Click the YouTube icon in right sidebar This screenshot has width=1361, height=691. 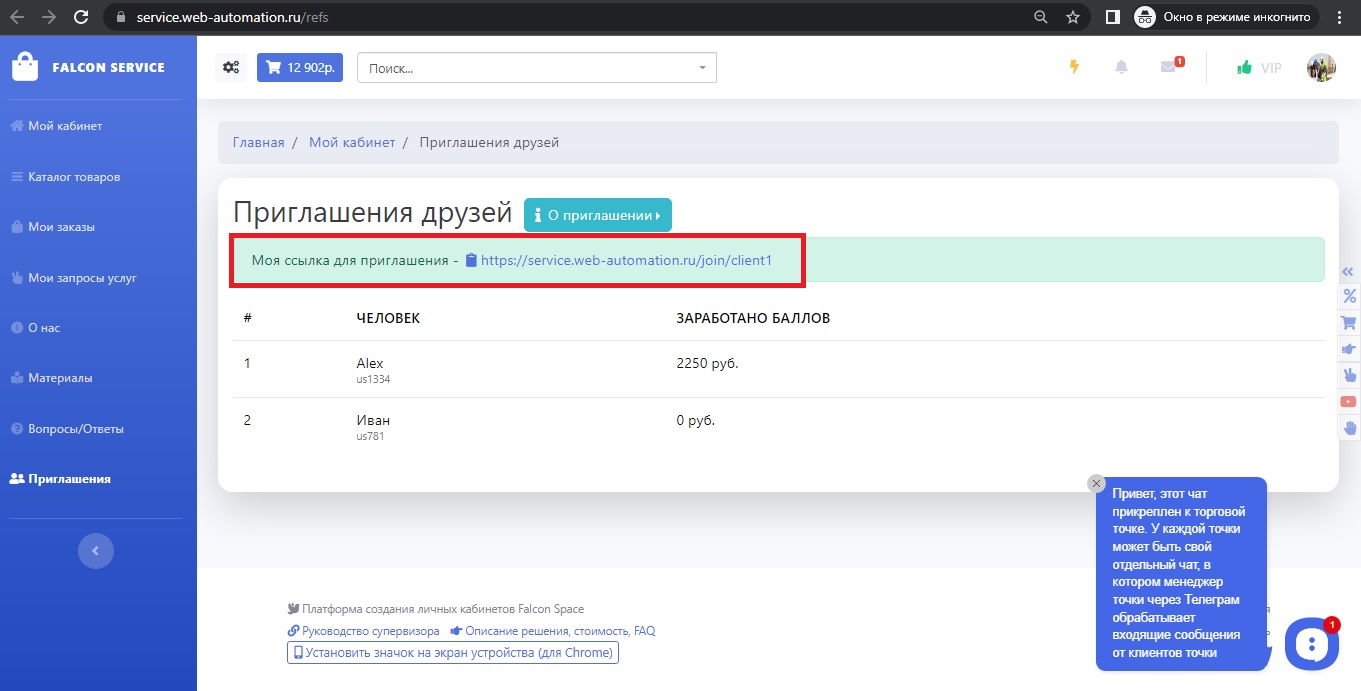pyautogui.click(x=1348, y=401)
